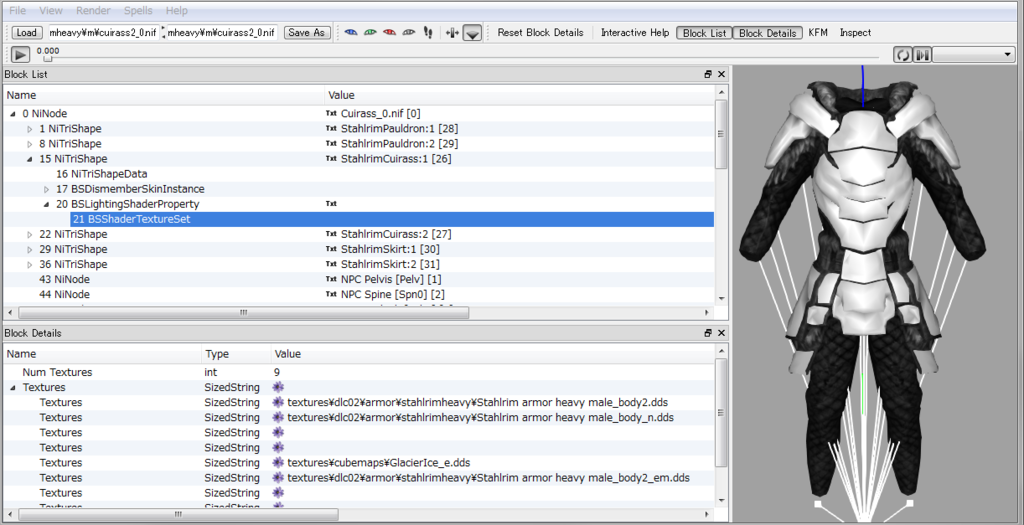
Task: Switch to Side view with the red eye icon
Action: pos(390,33)
